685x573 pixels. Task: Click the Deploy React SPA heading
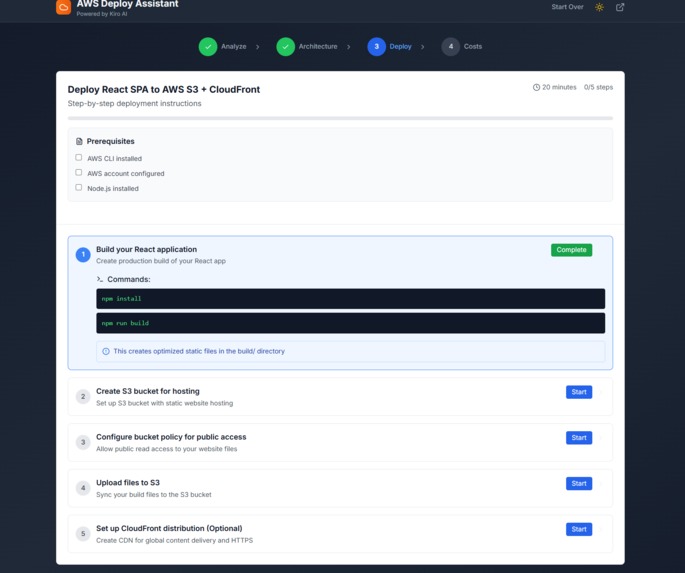164,90
